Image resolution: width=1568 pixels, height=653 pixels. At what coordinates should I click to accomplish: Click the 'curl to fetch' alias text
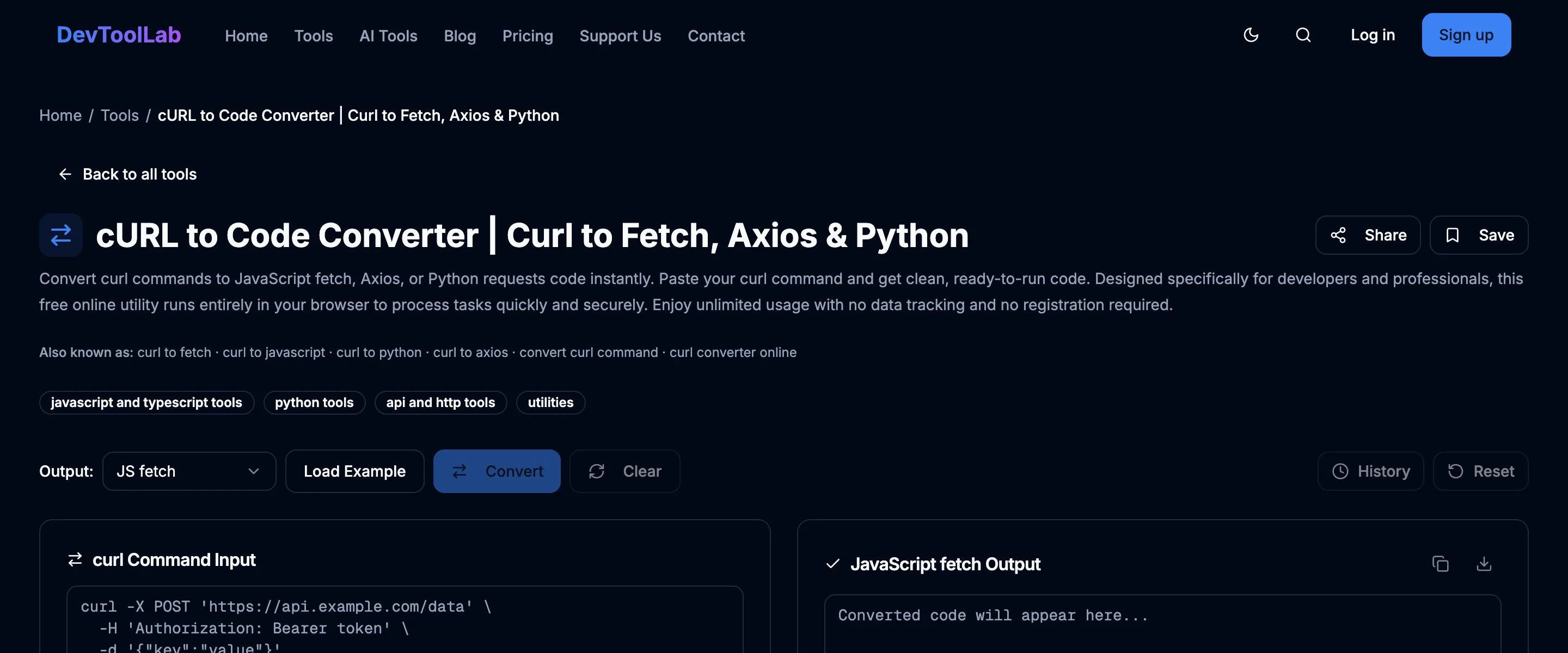[x=174, y=353]
